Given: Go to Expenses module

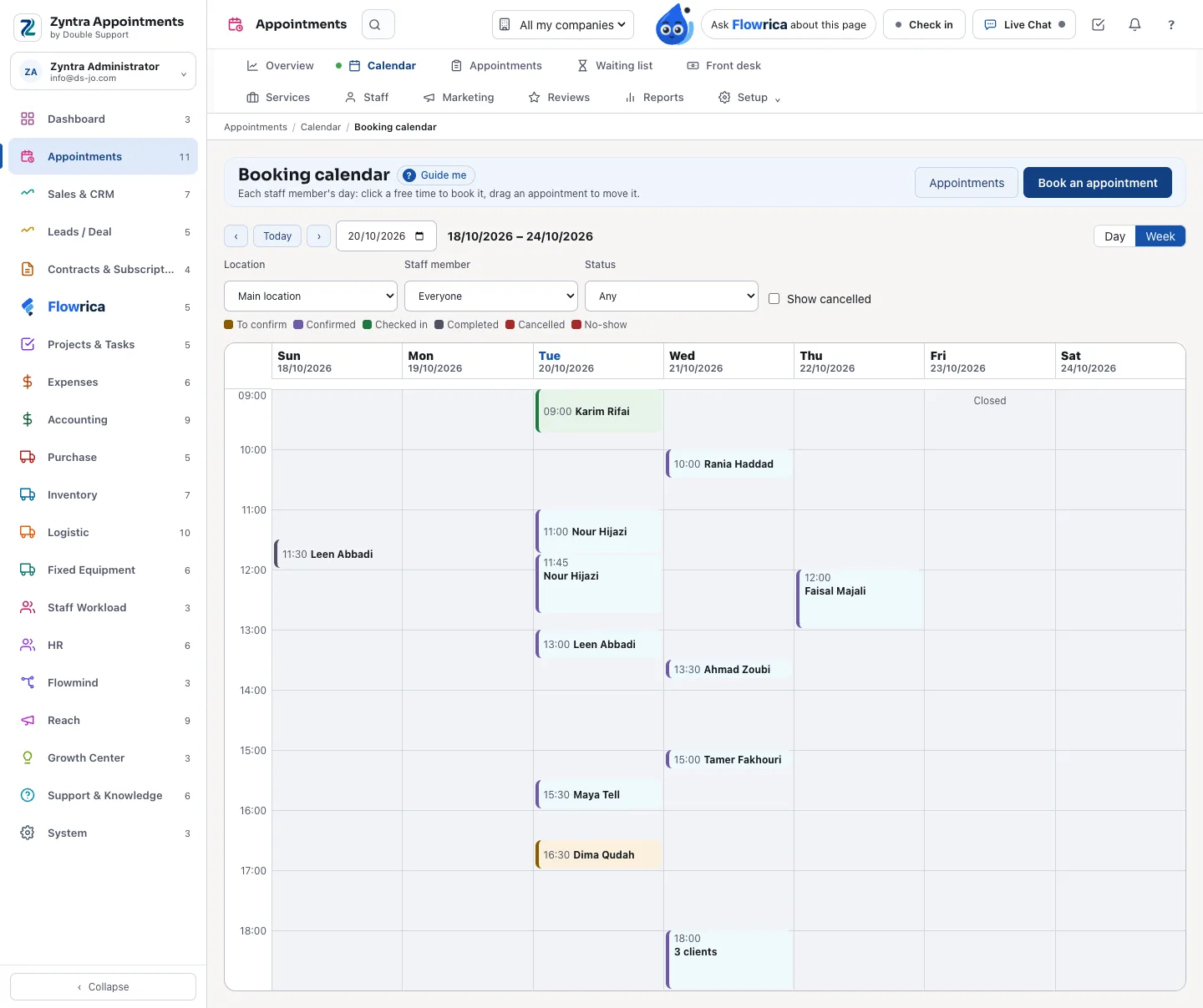Looking at the screenshot, I should coord(104,382).
